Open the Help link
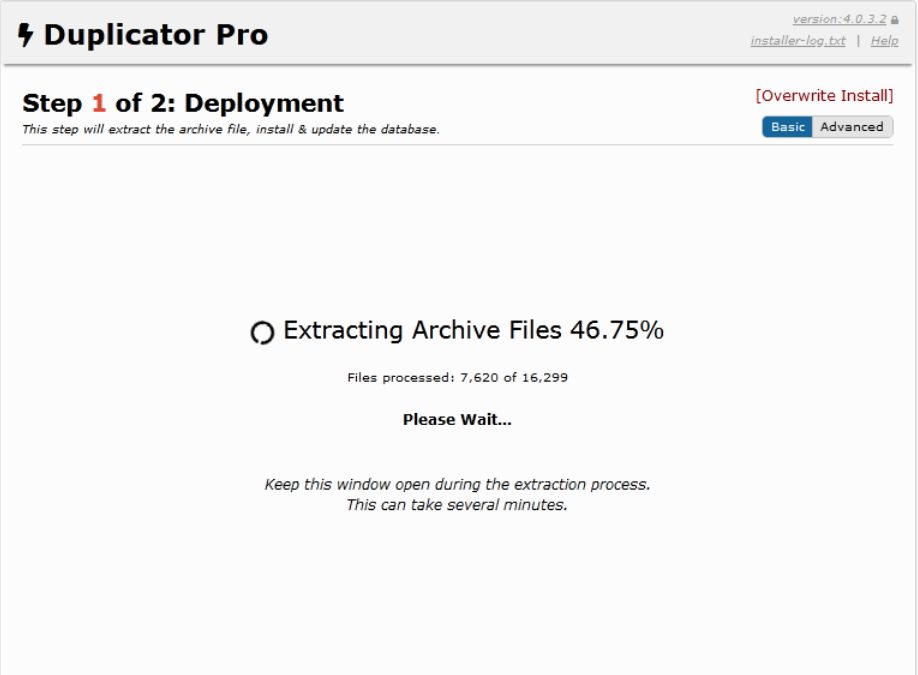918x675 pixels. point(884,41)
